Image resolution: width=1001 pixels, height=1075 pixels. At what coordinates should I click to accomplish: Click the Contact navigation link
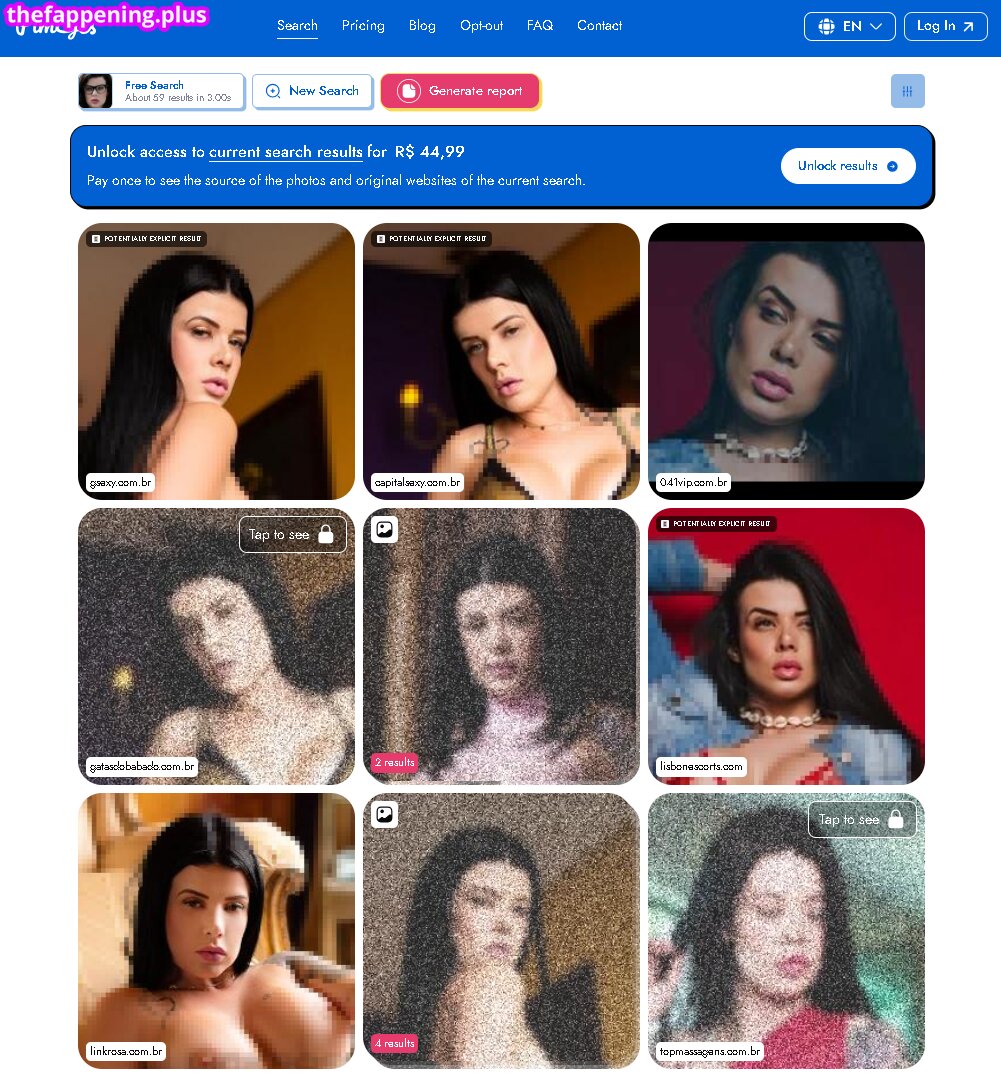point(599,26)
